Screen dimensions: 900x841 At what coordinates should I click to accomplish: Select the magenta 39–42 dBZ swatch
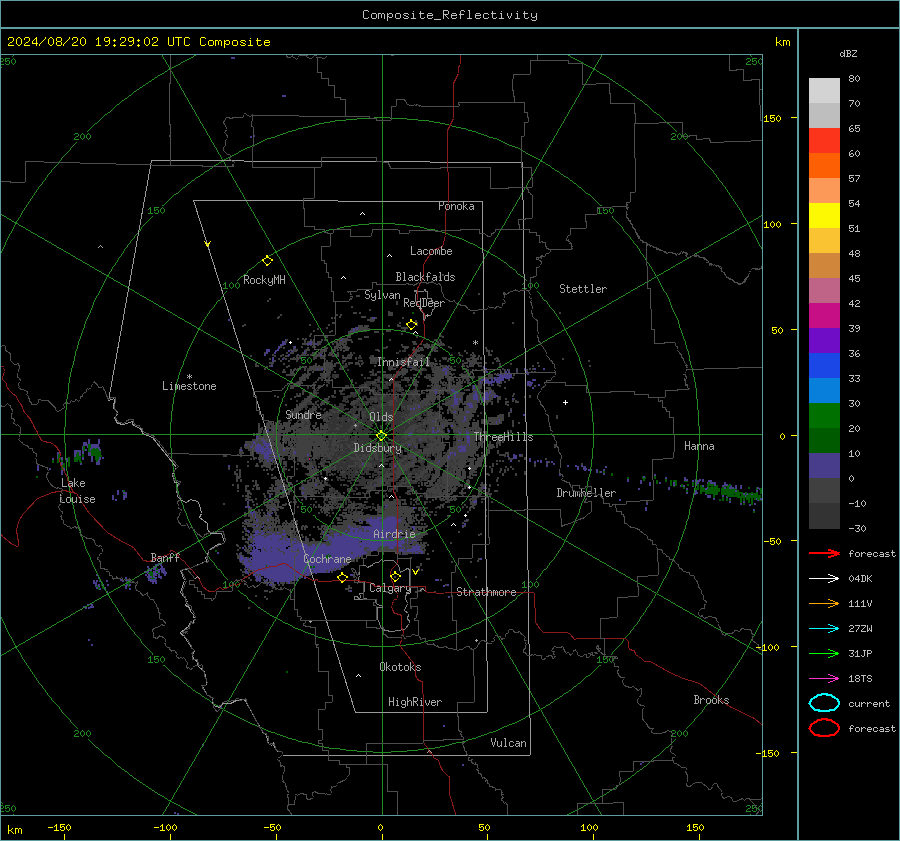pyautogui.click(x=824, y=316)
